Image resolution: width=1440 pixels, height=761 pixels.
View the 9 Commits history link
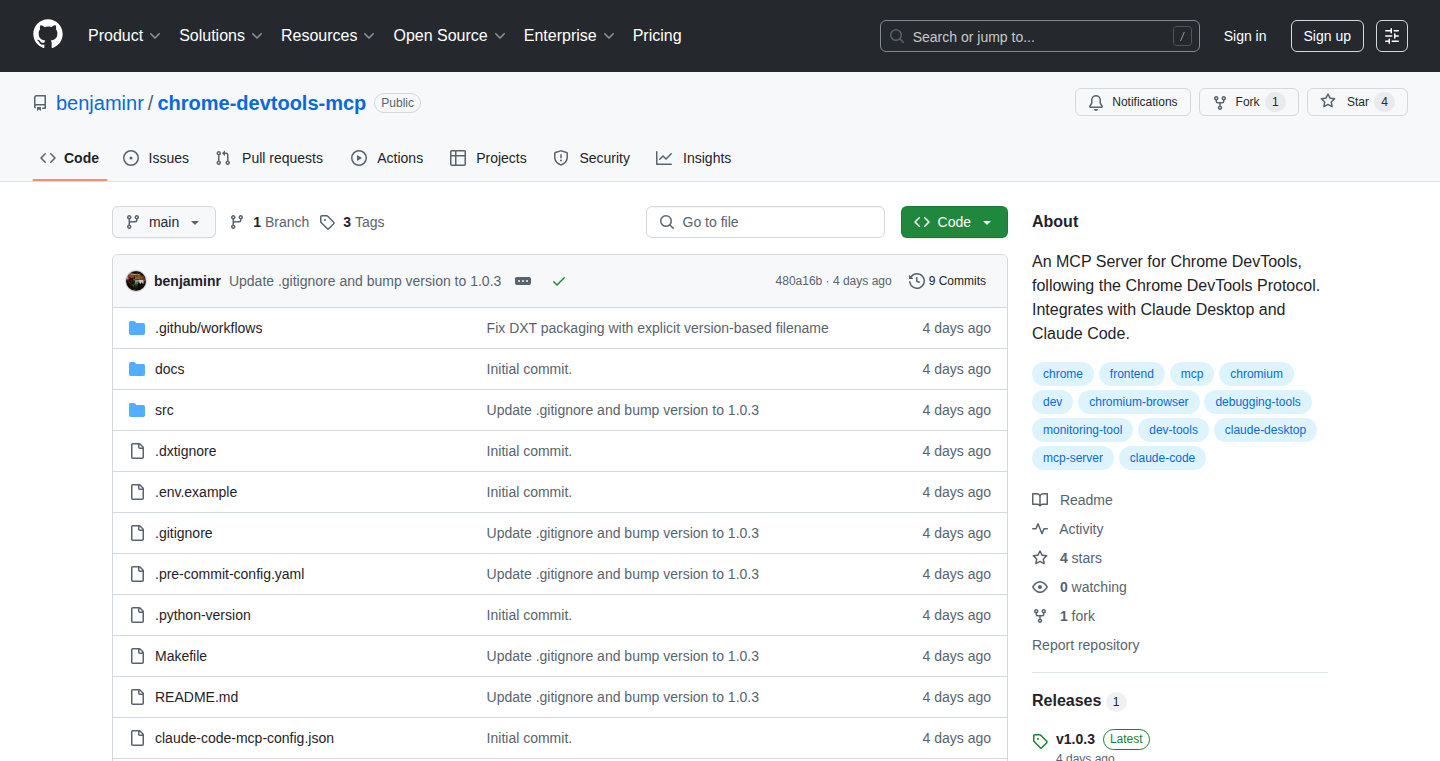coord(947,281)
